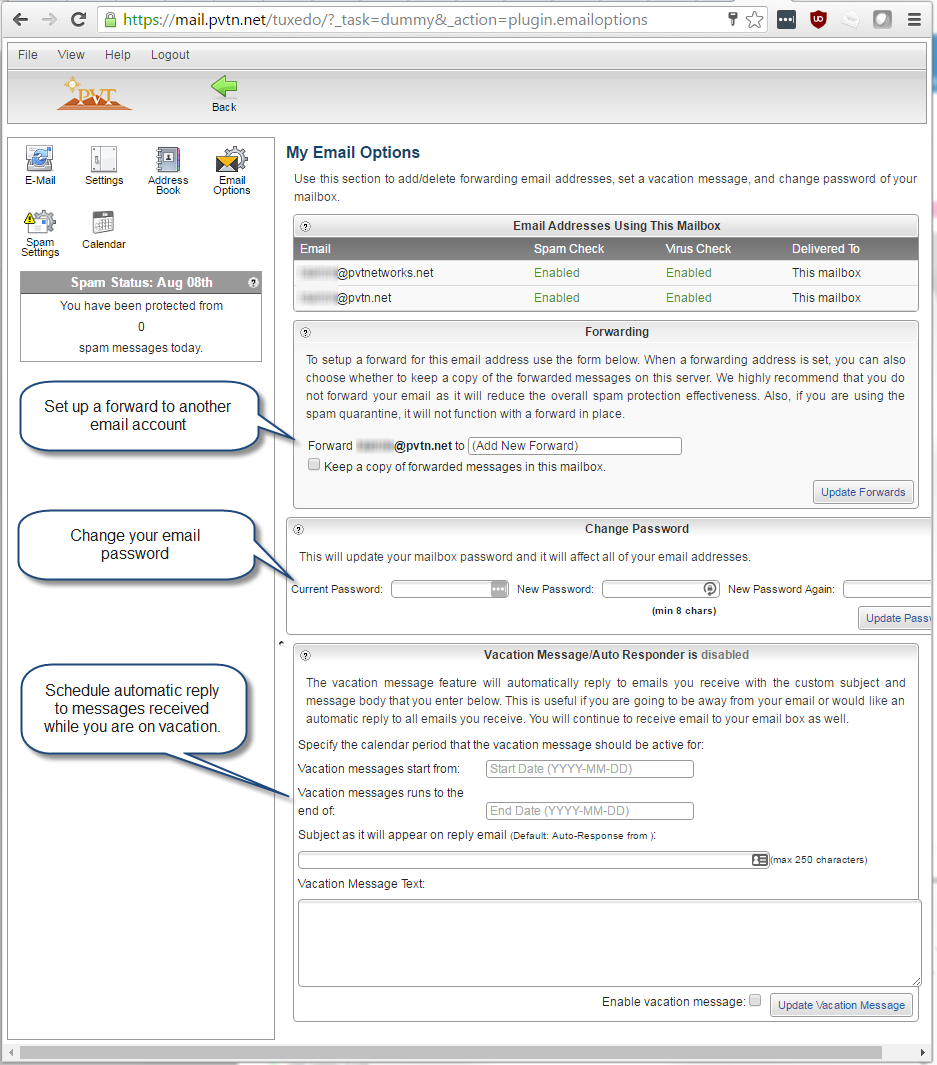Open the E-Mail icon in sidebar
The image size is (937, 1065).
tap(40, 165)
